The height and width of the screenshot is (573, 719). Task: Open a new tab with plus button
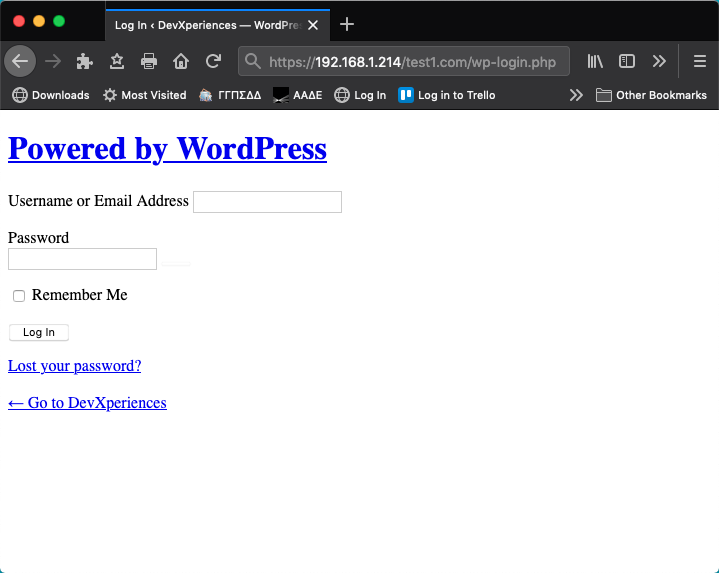pyautogui.click(x=347, y=24)
